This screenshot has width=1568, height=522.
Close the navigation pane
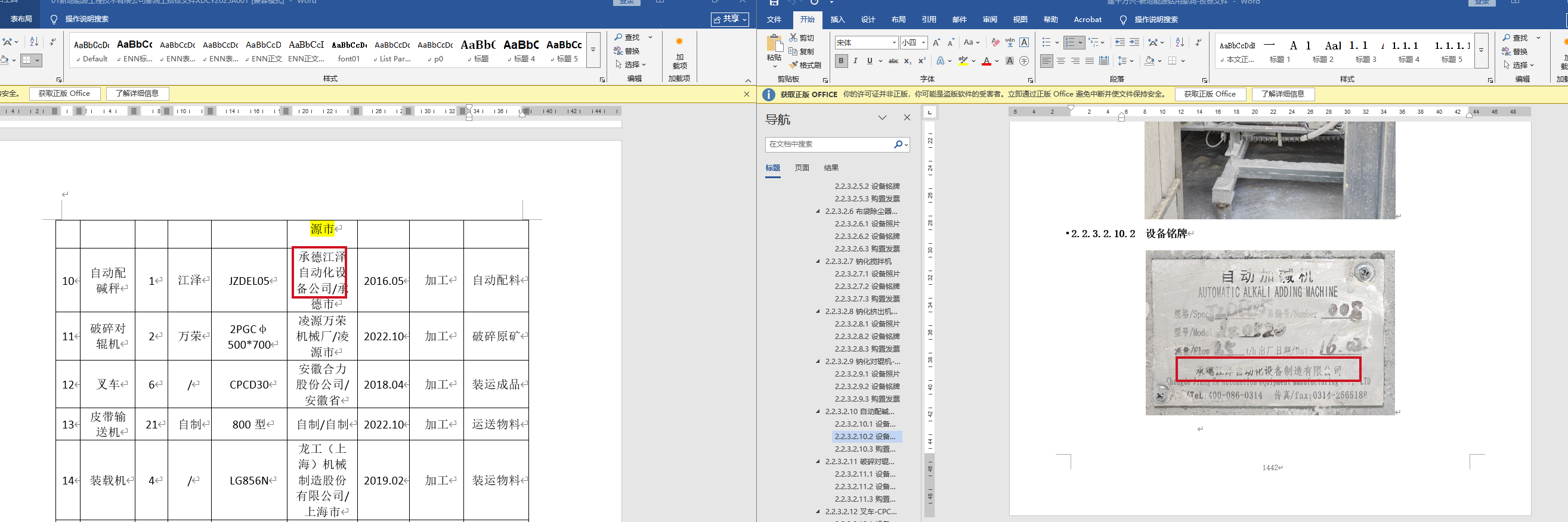click(x=907, y=118)
